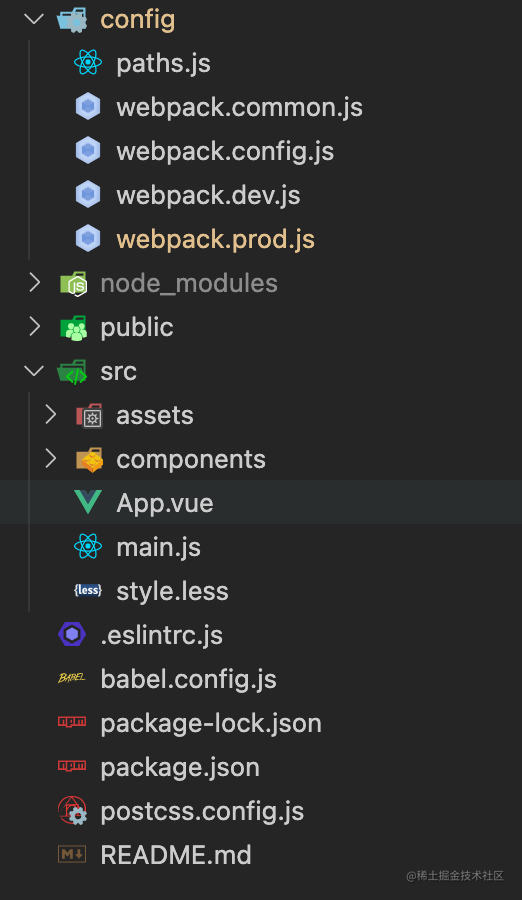Viewport: 522px width, 900px height.
Task: Expand the components folder chevron
Action: pos(51,459)
